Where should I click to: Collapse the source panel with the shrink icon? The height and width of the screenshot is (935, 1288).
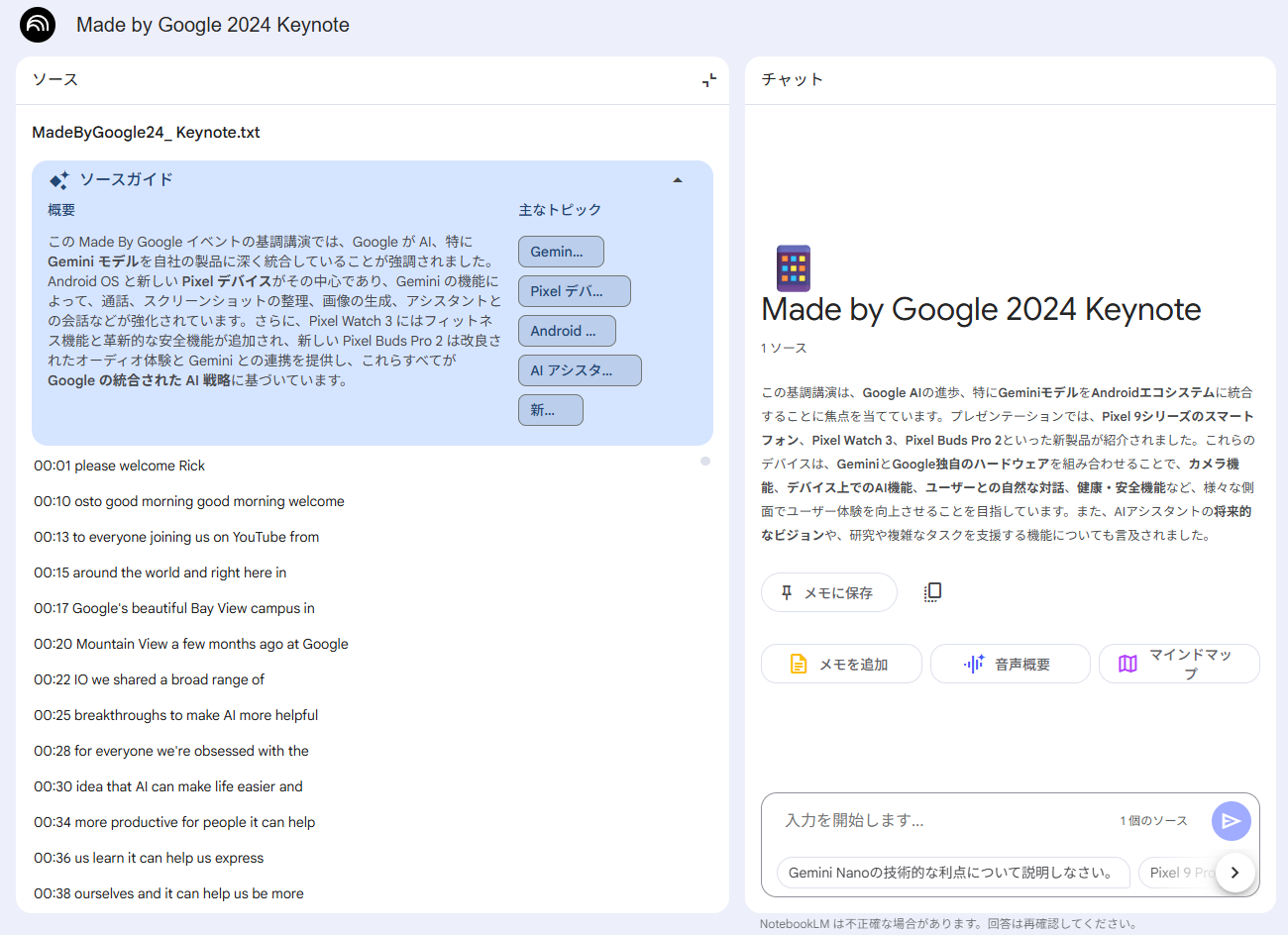709,80
